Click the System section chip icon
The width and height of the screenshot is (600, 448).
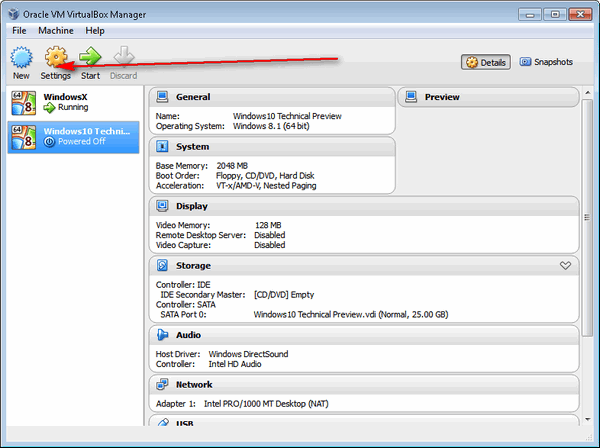pos(162,146)
